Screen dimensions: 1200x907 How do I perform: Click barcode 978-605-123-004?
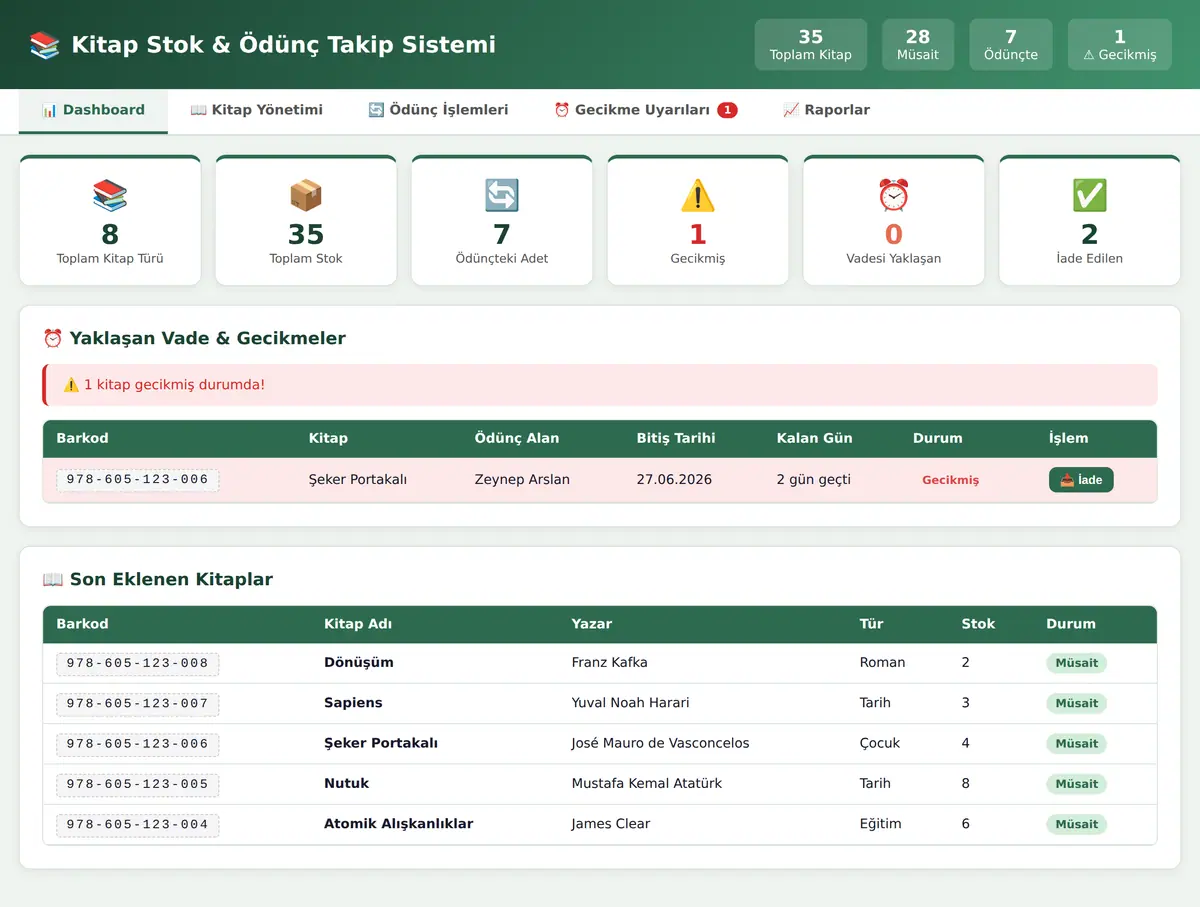tap(138, 825)
